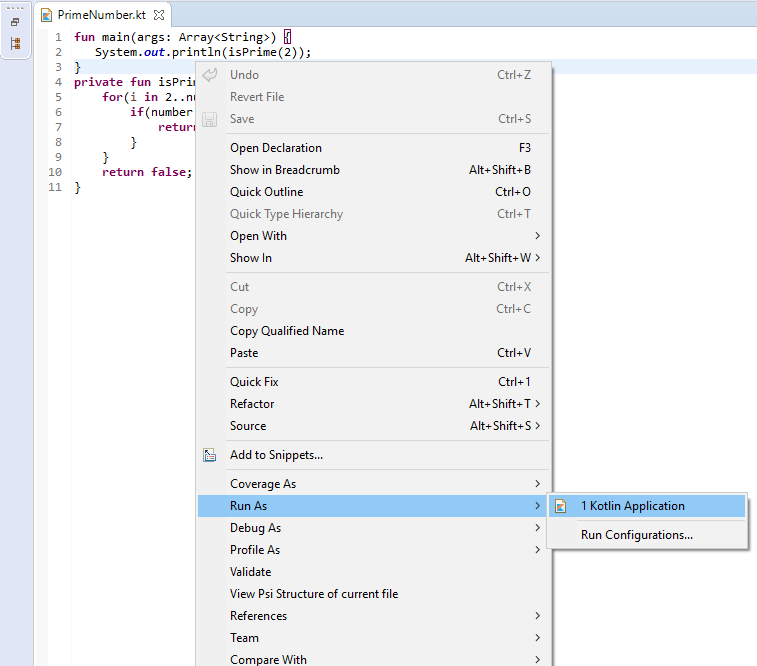The width and height of the screenshot is (757, 666).
Task: Choose Open Declaration from context menu
Action: (x=276, y=148)
